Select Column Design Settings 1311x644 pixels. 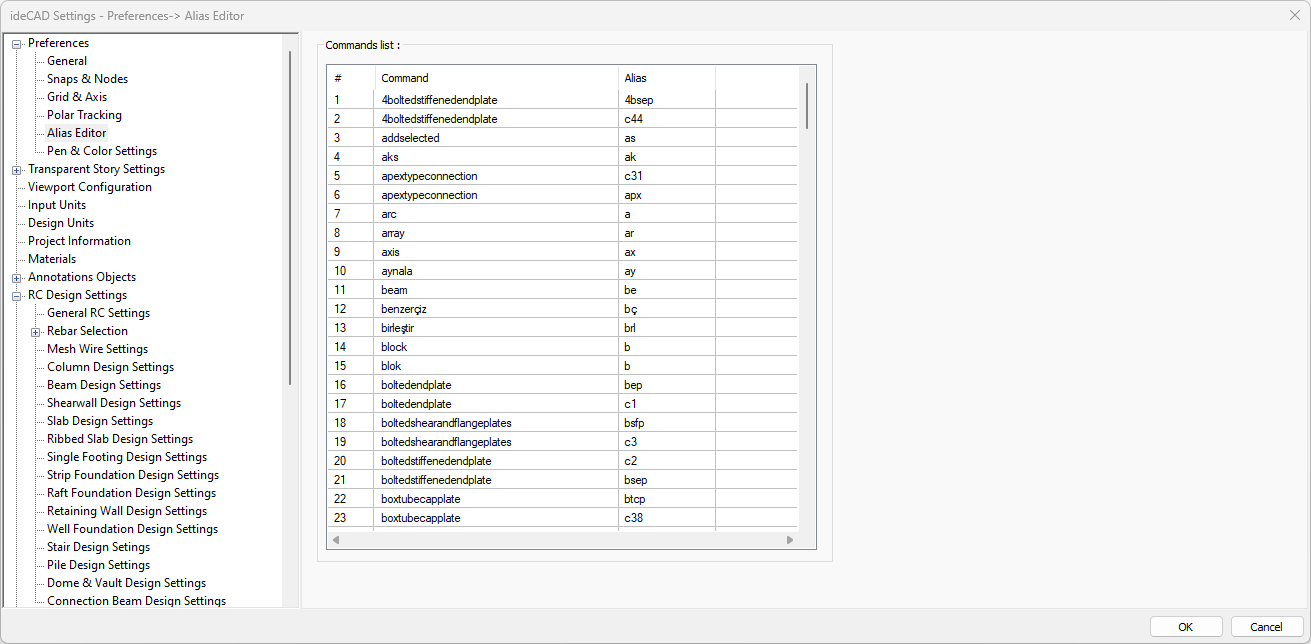[110, 367]
